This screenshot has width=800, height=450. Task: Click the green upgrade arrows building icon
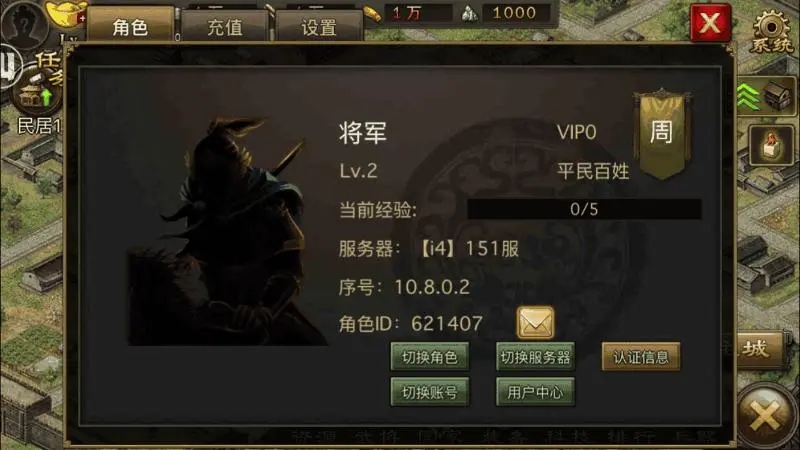point(767,96)
